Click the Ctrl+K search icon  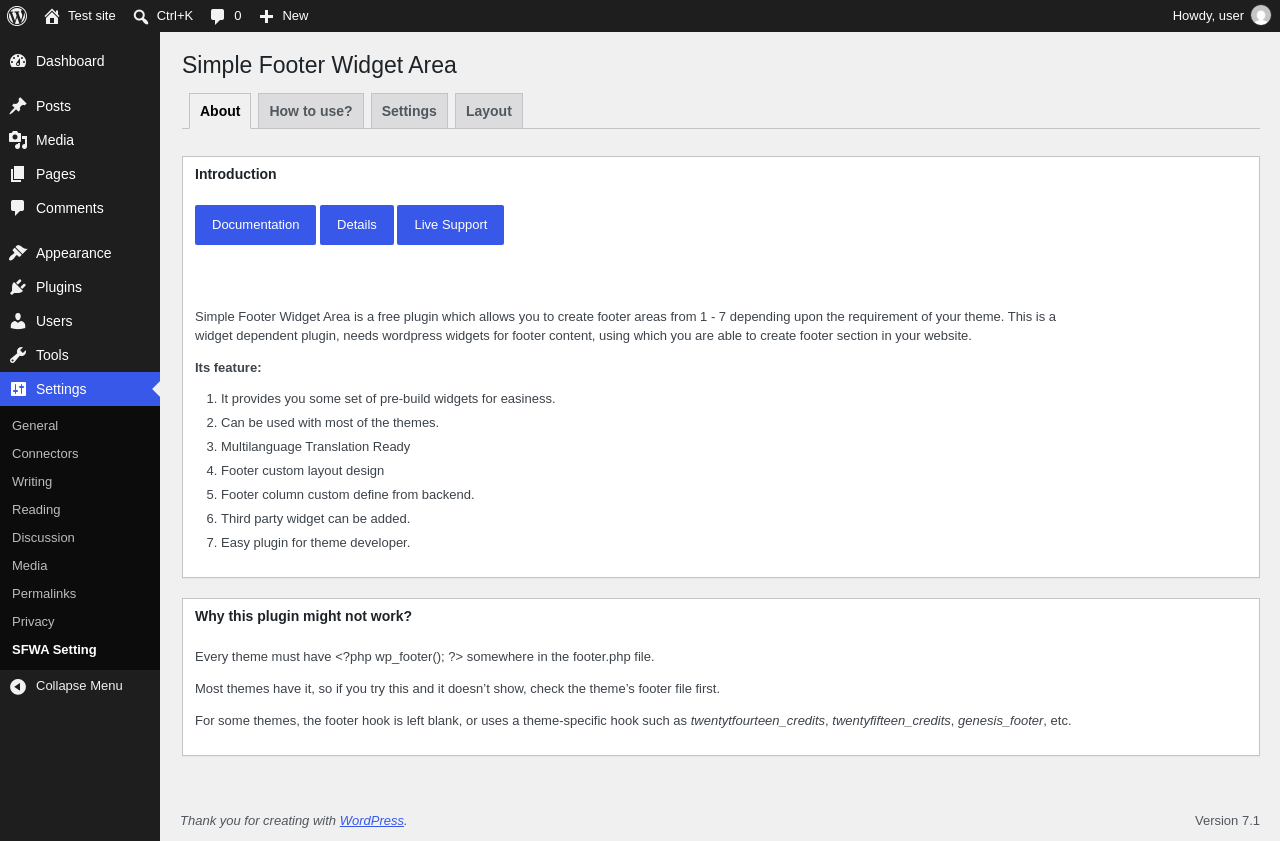click(x=141, y=16)
